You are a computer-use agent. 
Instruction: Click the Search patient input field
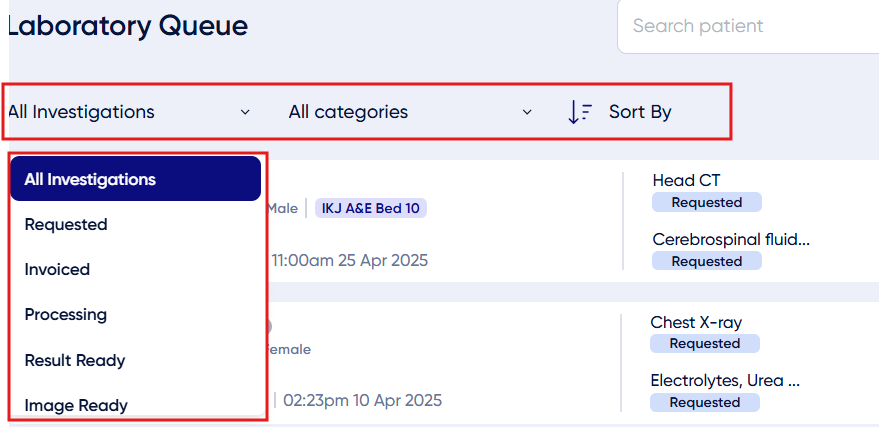(x=748, y=26)
